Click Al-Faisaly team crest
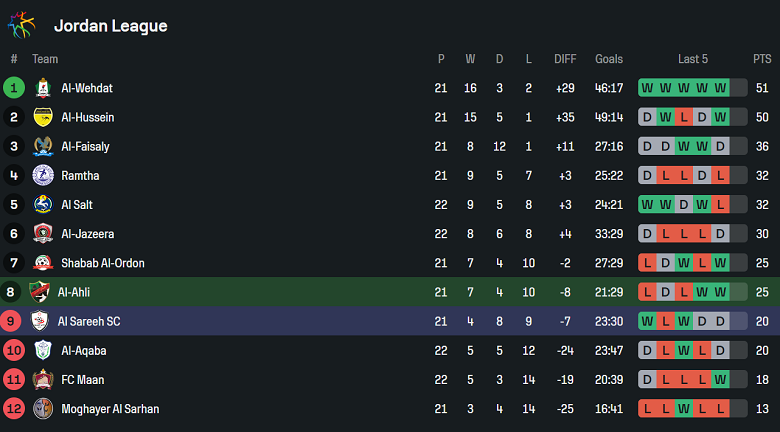 [x=42, y=146]
